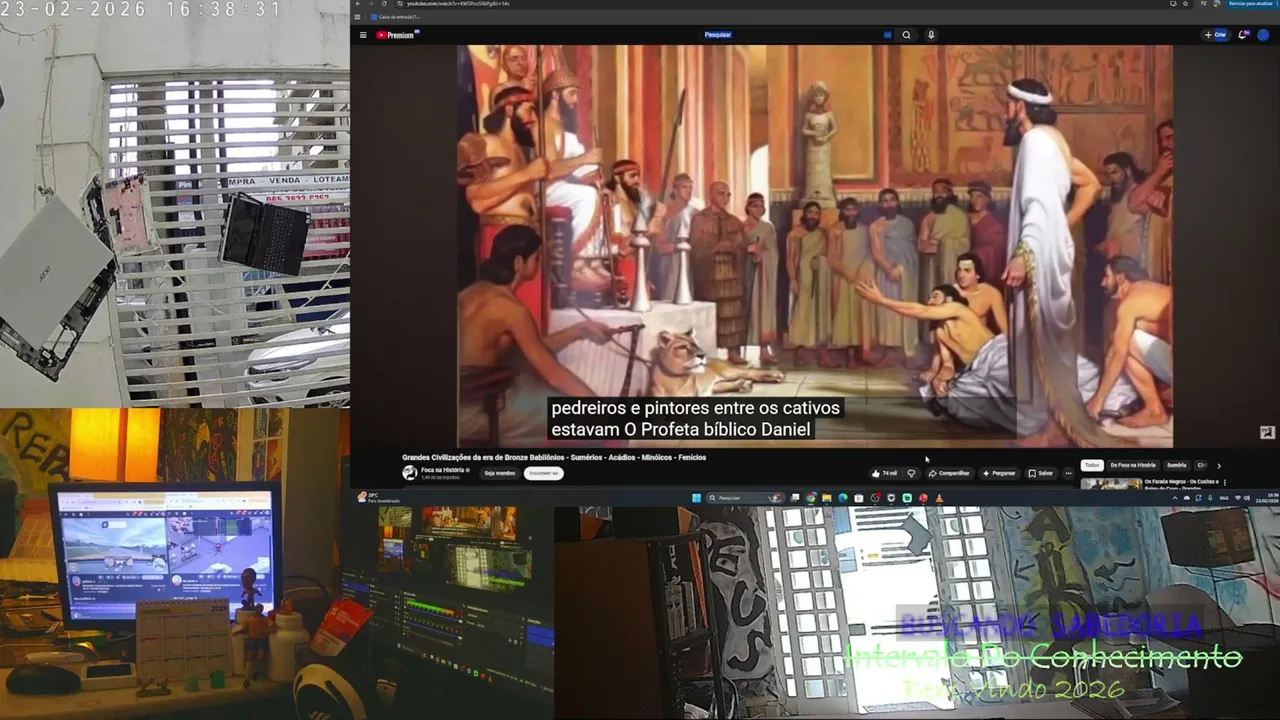Open more actions ellipsis under the video
The image size is (1280, 720).
coord(1068,473)
